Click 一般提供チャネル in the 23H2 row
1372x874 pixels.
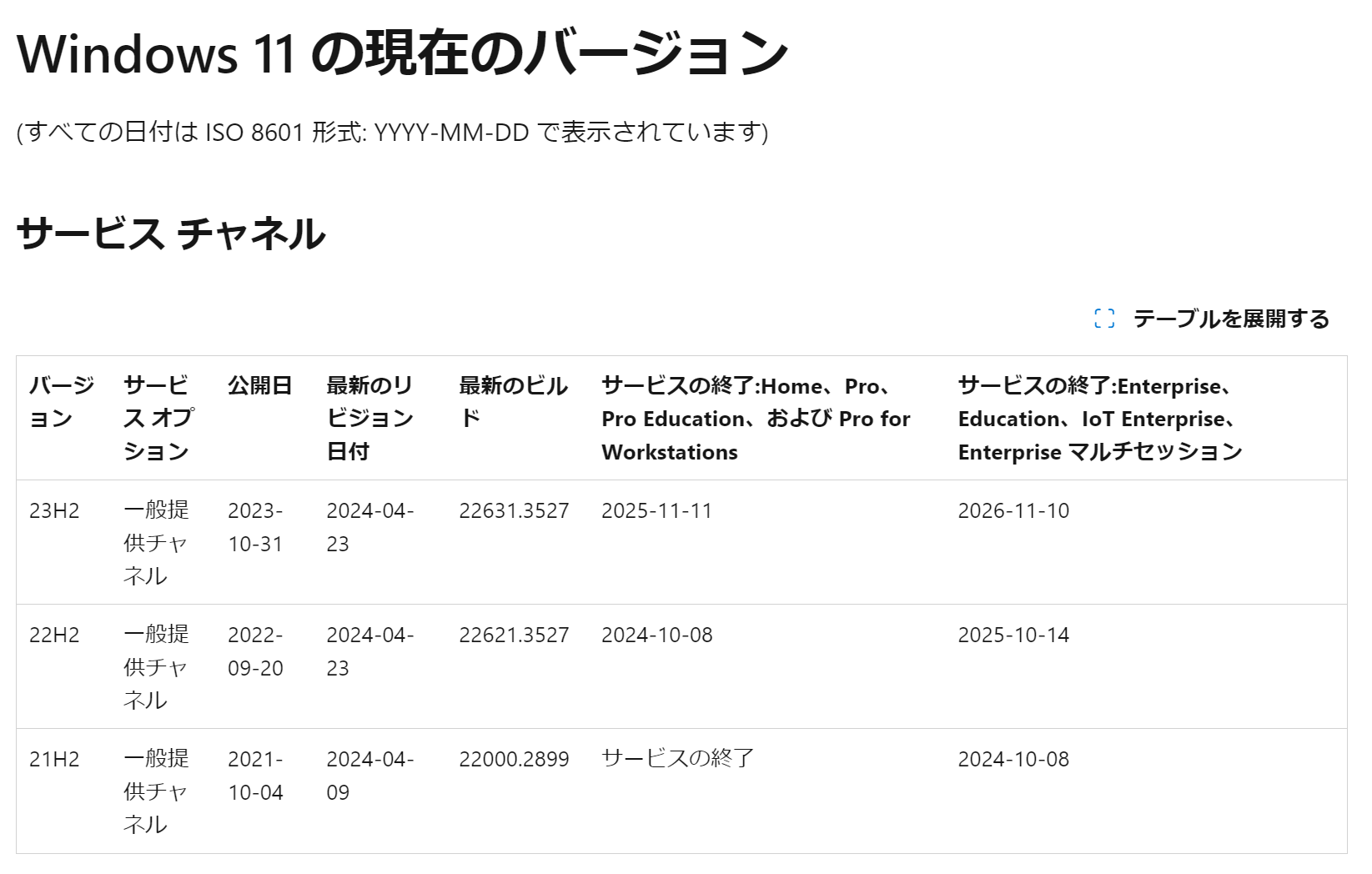157,543
